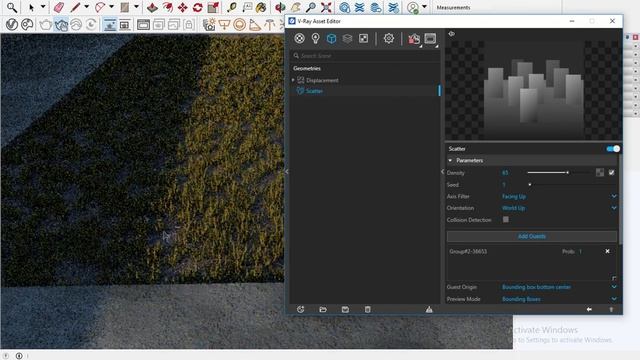Open Materials category in Asset Editor
Image resolution: width=640 pixels, height=360 pixels.
(x=299, y=38)
